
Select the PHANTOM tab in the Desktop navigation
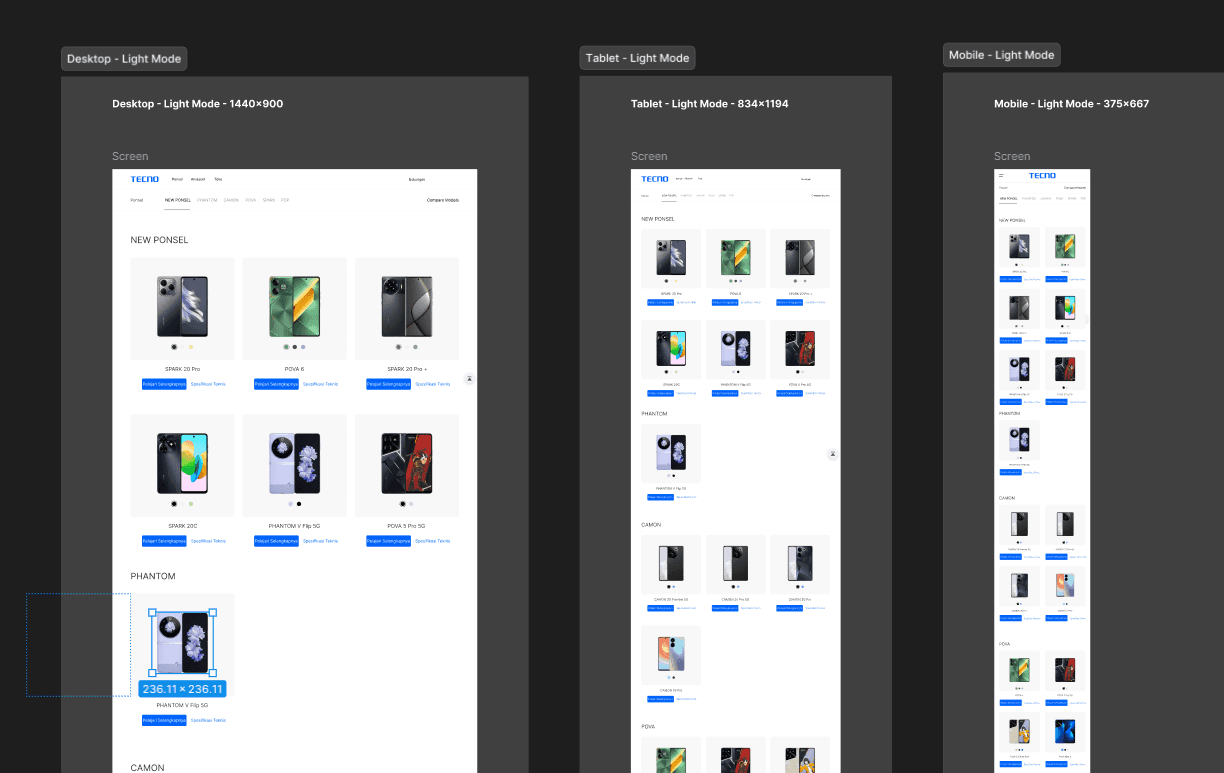[x=207, y=200]
